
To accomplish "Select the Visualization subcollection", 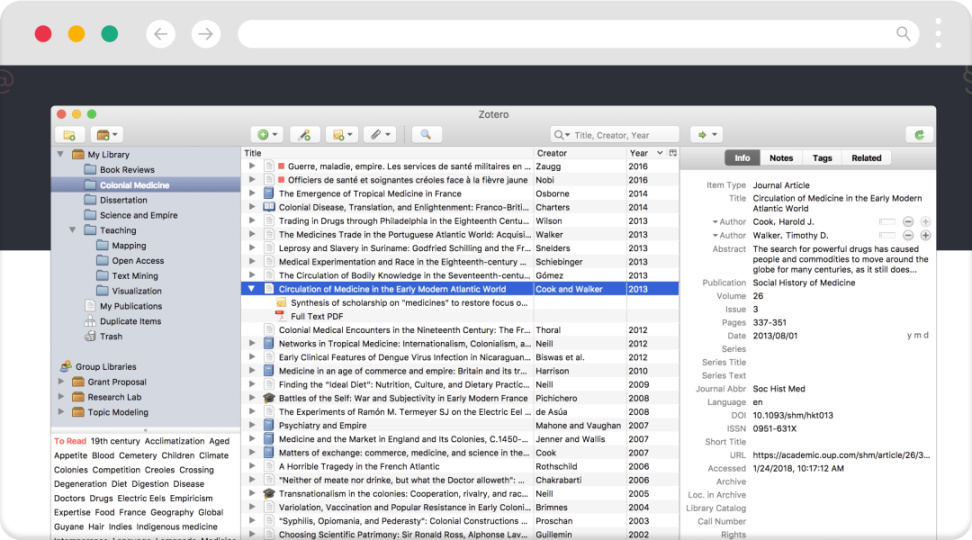I will click(x=136, y=291).
